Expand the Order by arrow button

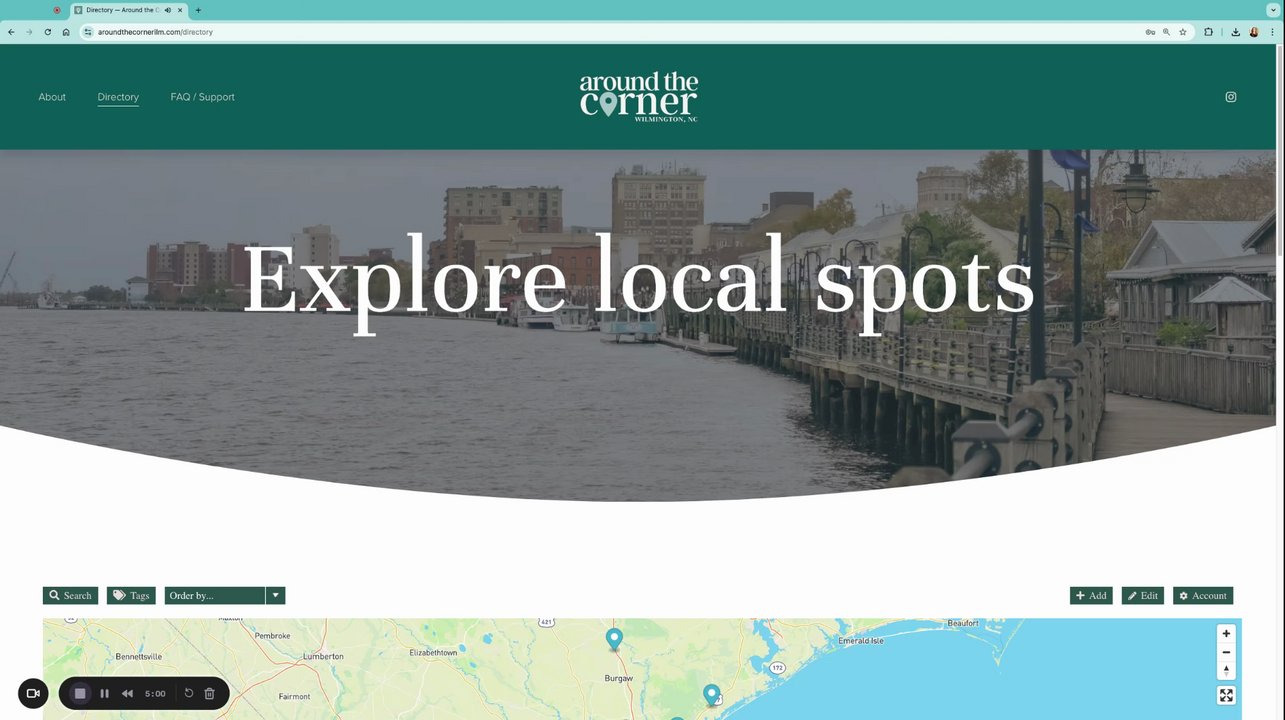point(276,595)
